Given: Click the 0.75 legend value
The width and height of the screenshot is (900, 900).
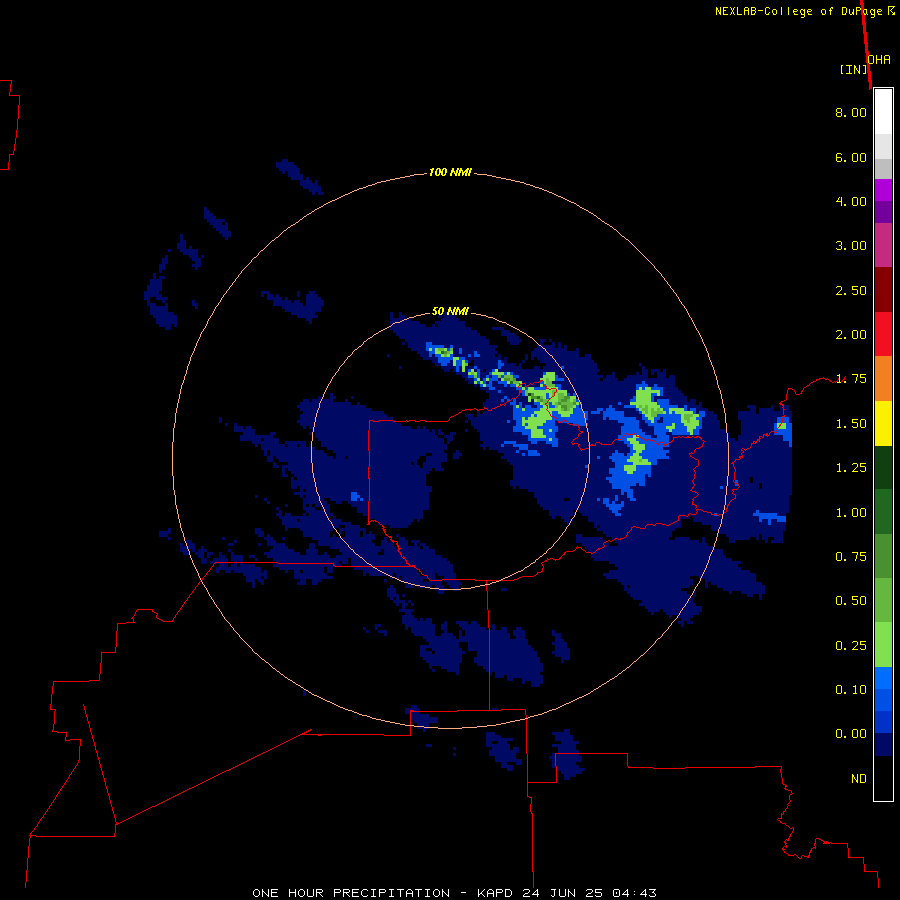Looking at the screenshot, I should [x=851, y=557].
